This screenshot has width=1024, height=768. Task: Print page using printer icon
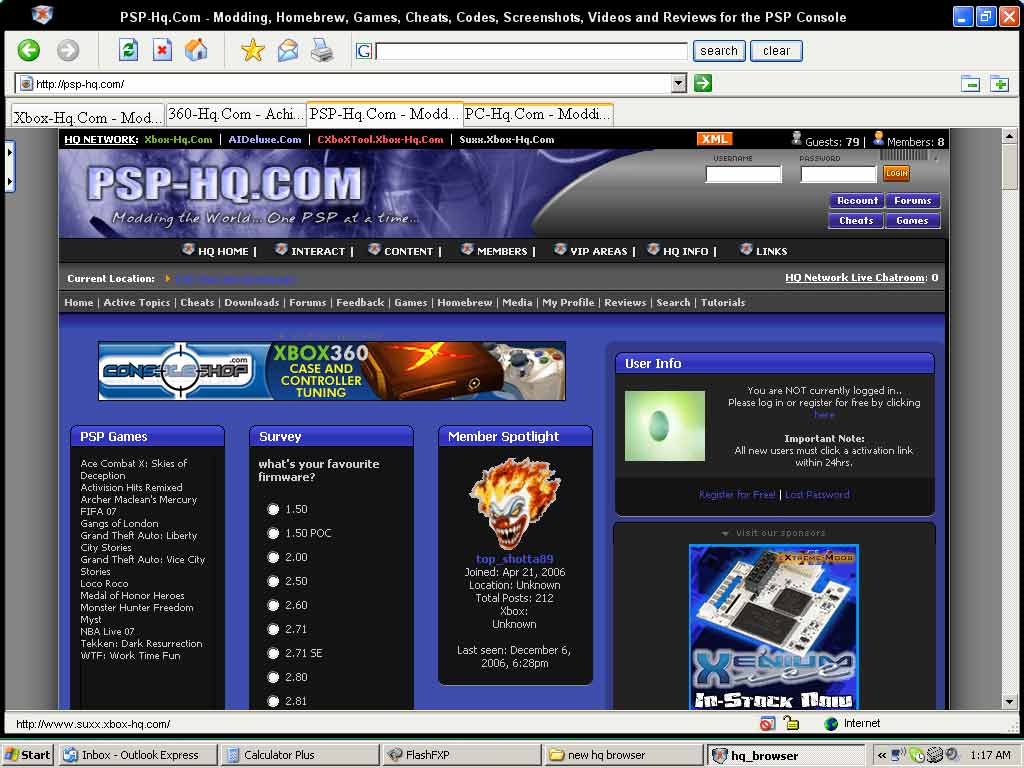[321, 50]
